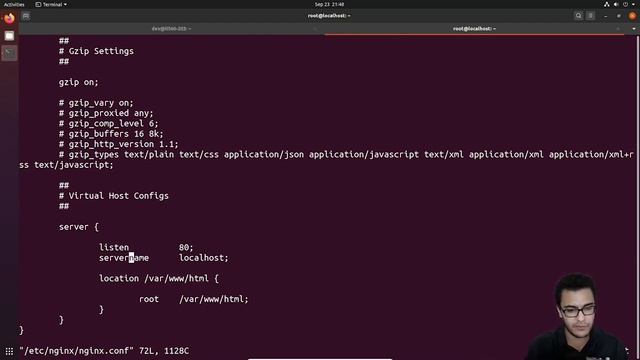The image size is (640, 360).
Task: Click the 'listen' directive
Action: click(114, 247)
